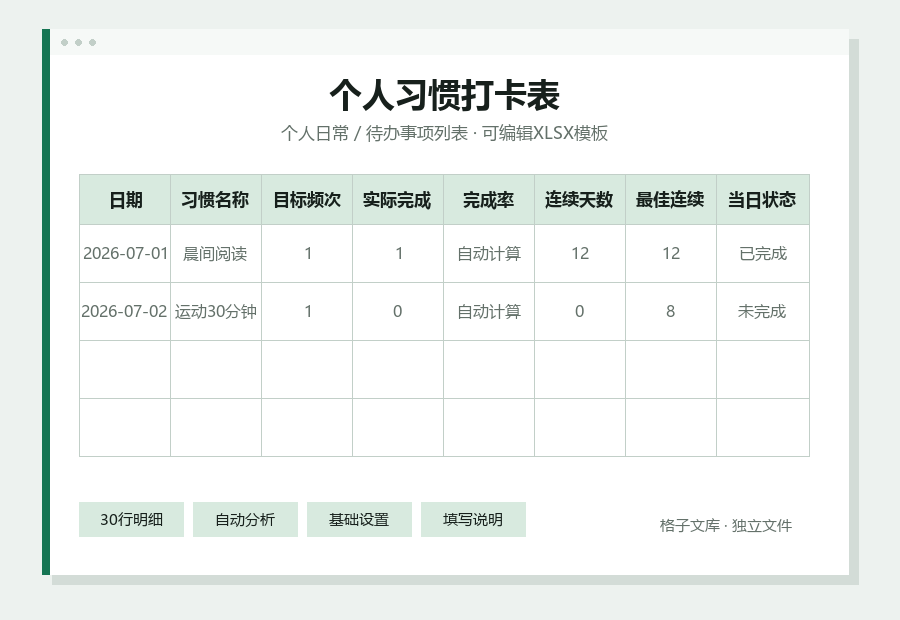Click the 基础设置 tag button
The height and width of the screenshot is (620, 900).
tap(359, 520)
